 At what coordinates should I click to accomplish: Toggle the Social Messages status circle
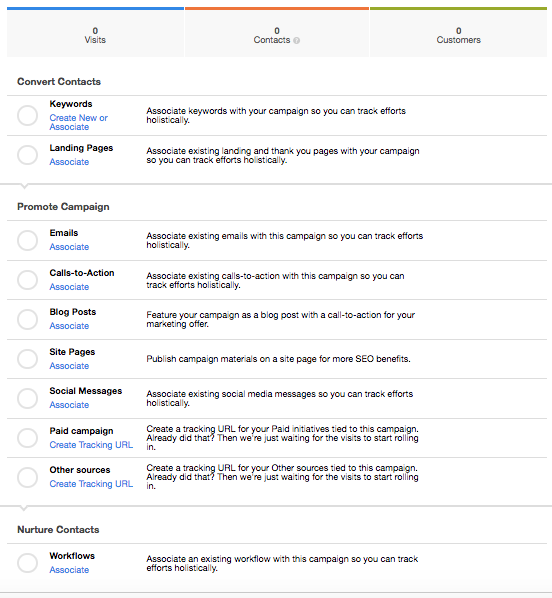click(x=27, y=398)
